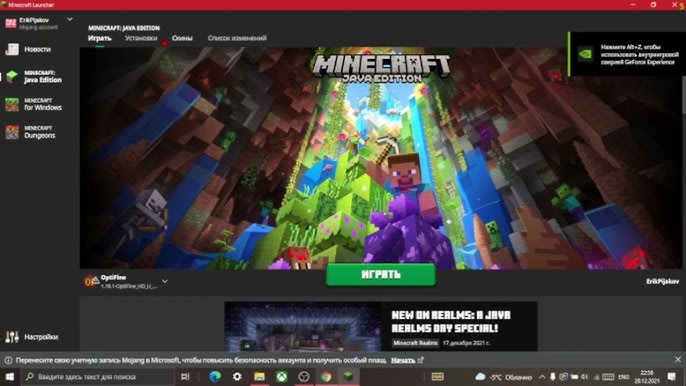Click the ErikPjakov username beside the play button

tap(662, 281)
